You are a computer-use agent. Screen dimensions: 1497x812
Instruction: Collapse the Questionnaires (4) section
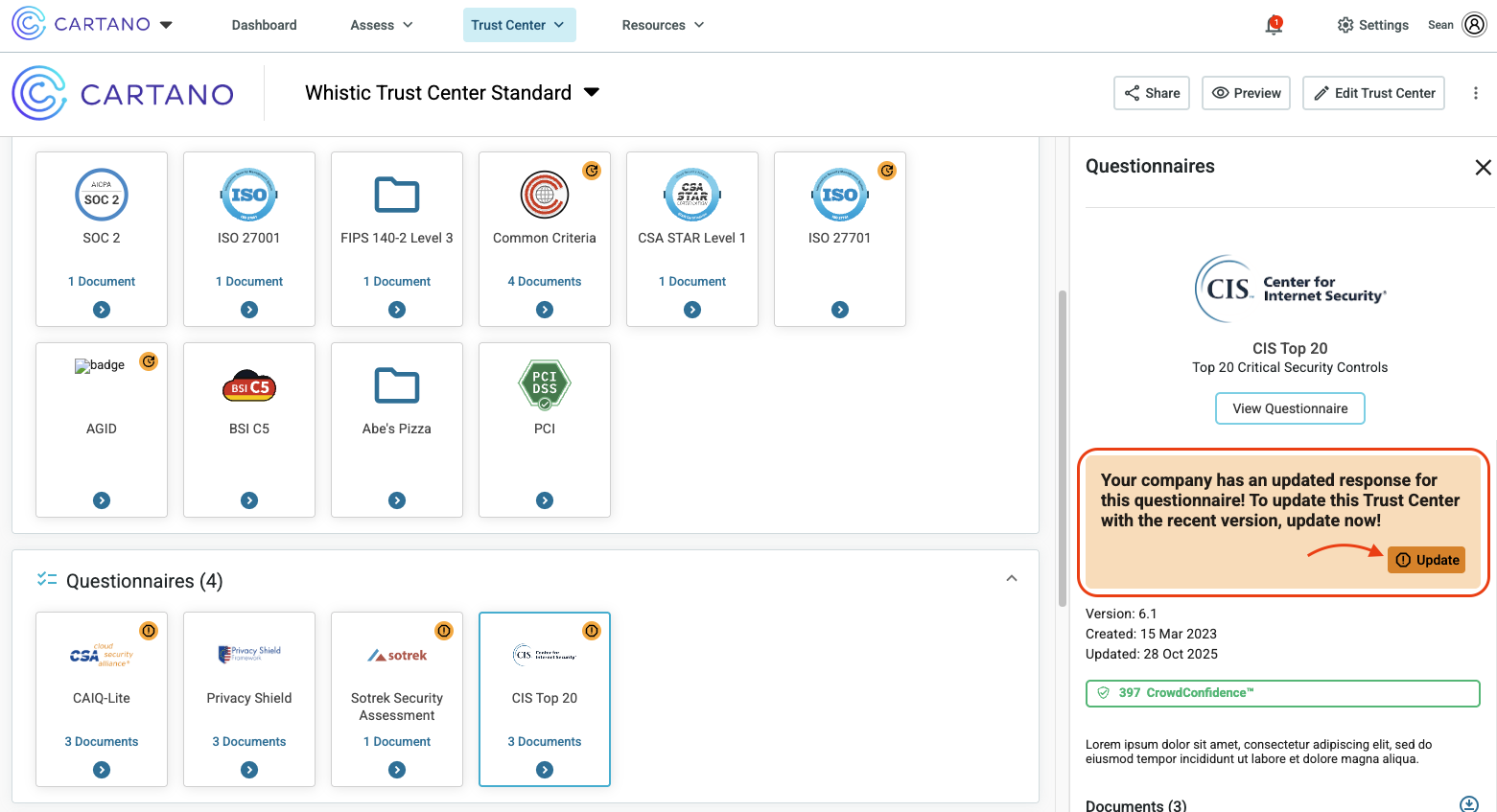tap(1012, 579)
